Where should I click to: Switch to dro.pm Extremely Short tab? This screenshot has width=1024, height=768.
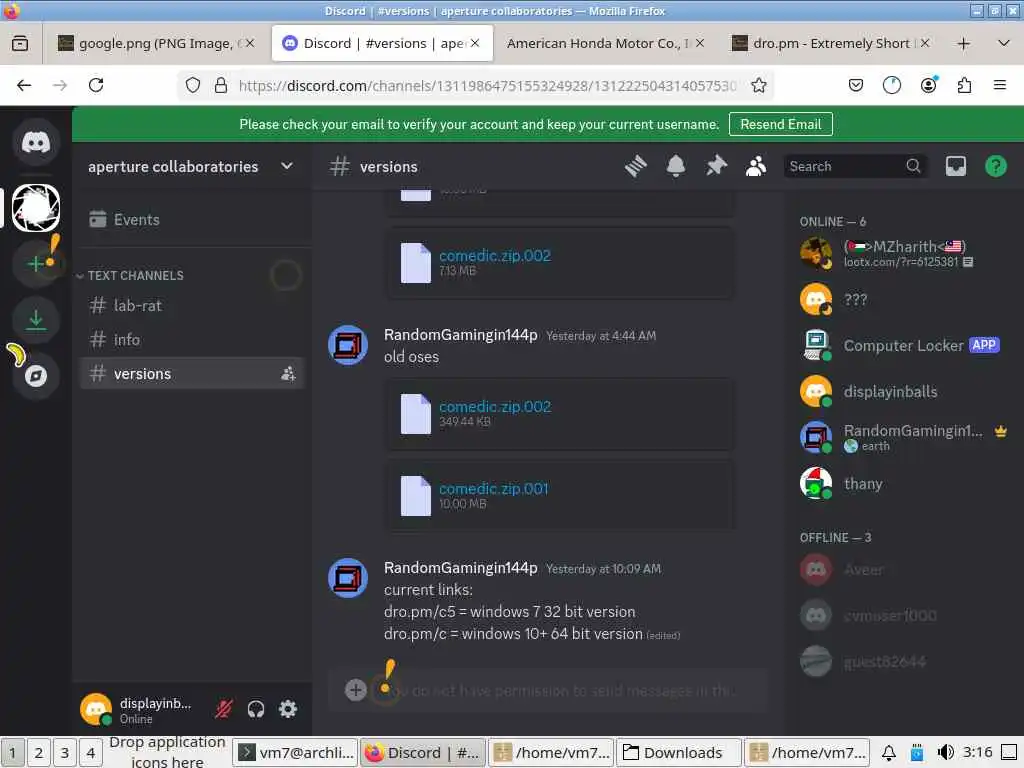tap(830, 43)
